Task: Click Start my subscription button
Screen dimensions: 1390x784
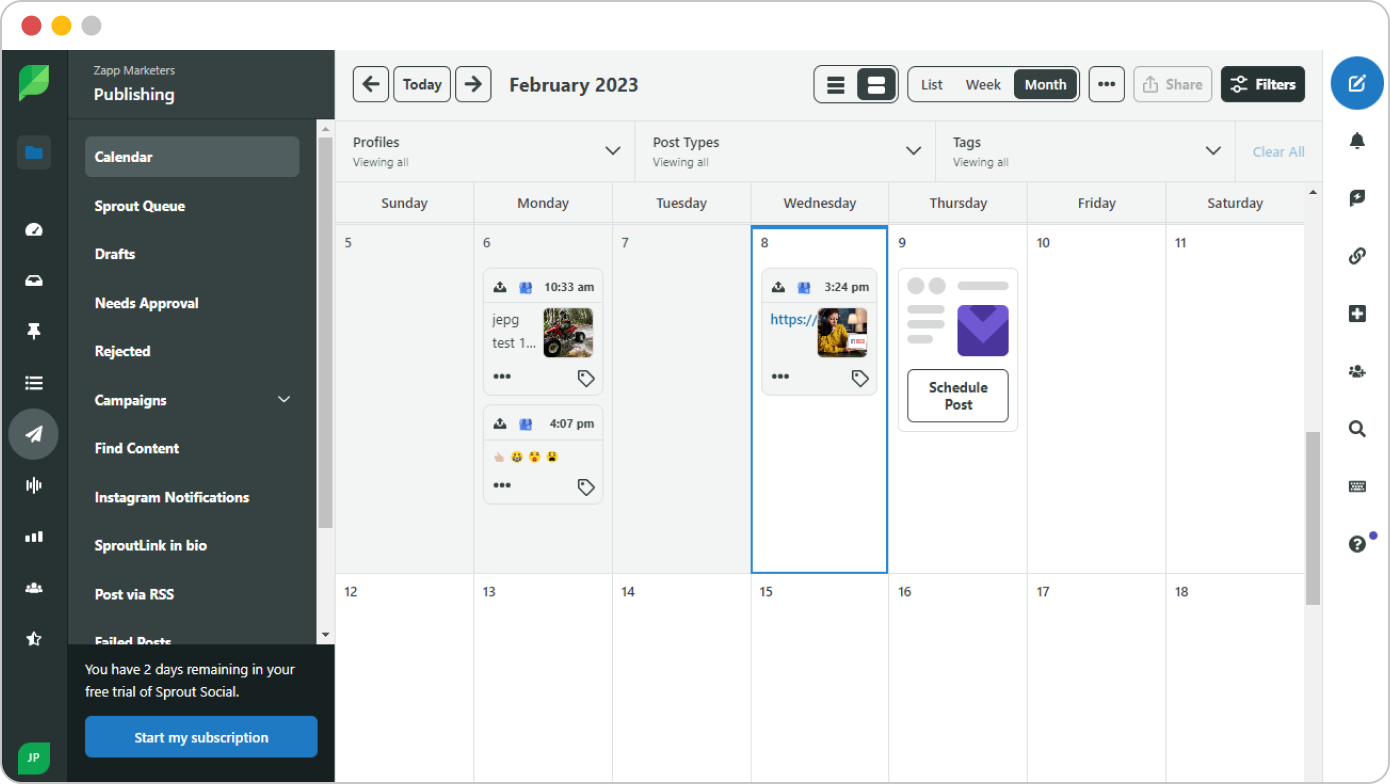Action: coord(201,737)
